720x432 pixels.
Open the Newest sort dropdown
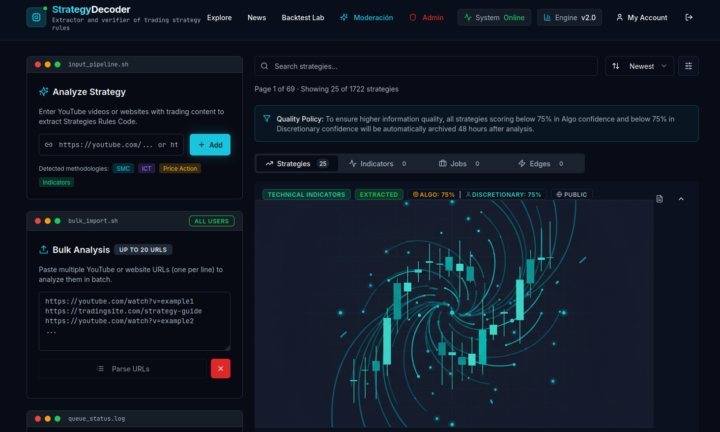click(x=639, y=66)
